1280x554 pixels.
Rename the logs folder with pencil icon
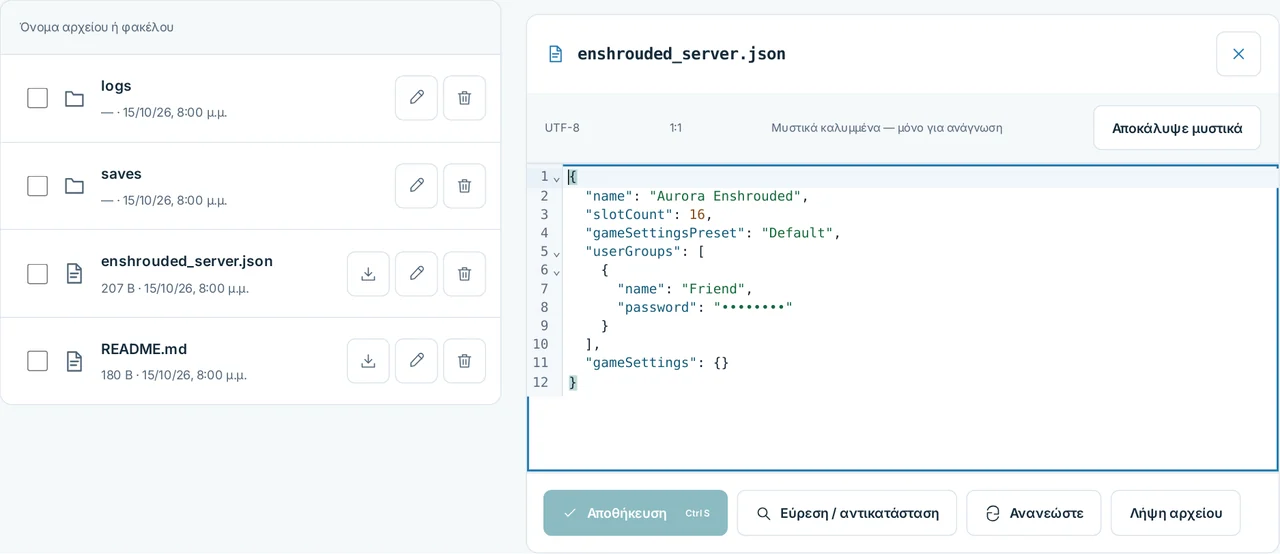tap(416, 98)
